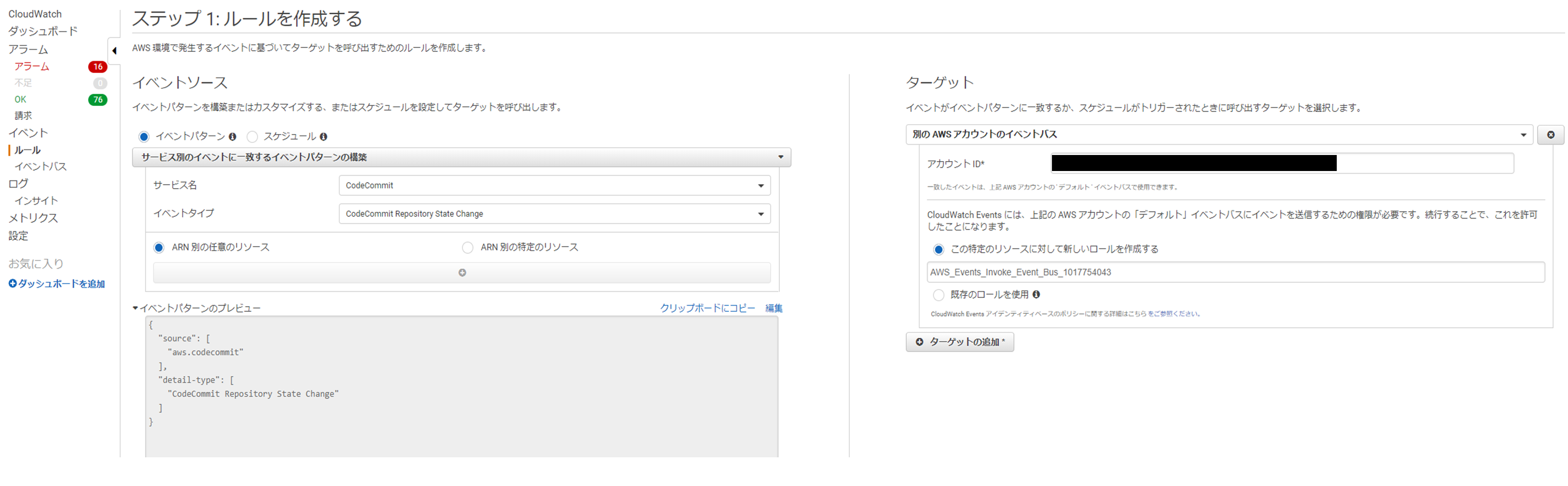Click info icon beside イベントパターン
Viewport: 1568px width, 486px height.
click(232, 137)
